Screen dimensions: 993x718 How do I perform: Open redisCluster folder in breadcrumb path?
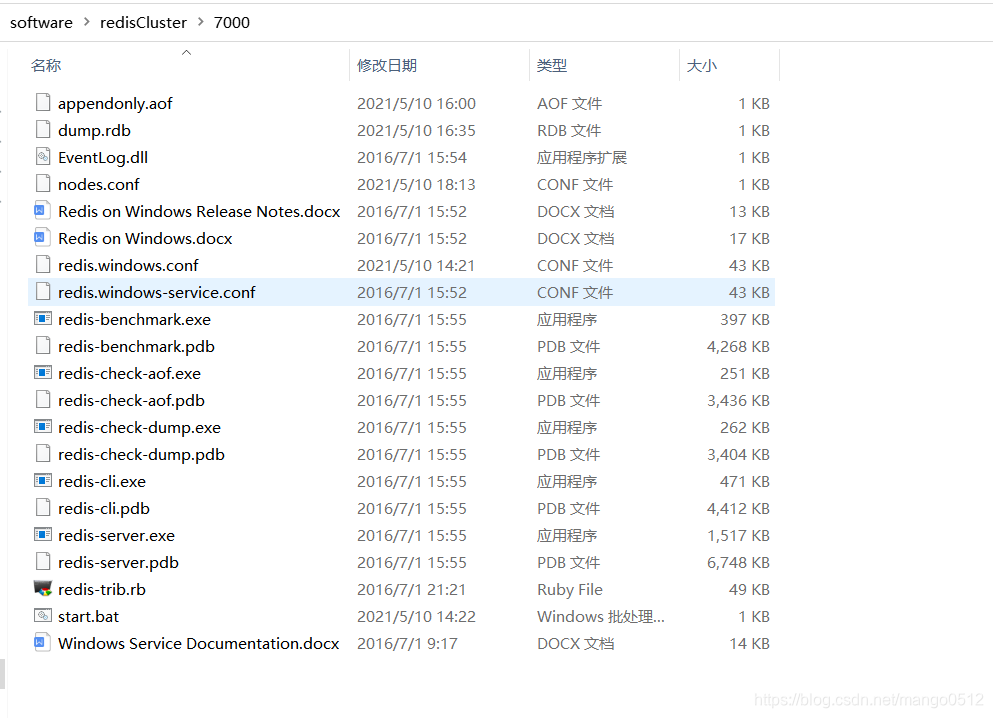(x=143, y=22)
